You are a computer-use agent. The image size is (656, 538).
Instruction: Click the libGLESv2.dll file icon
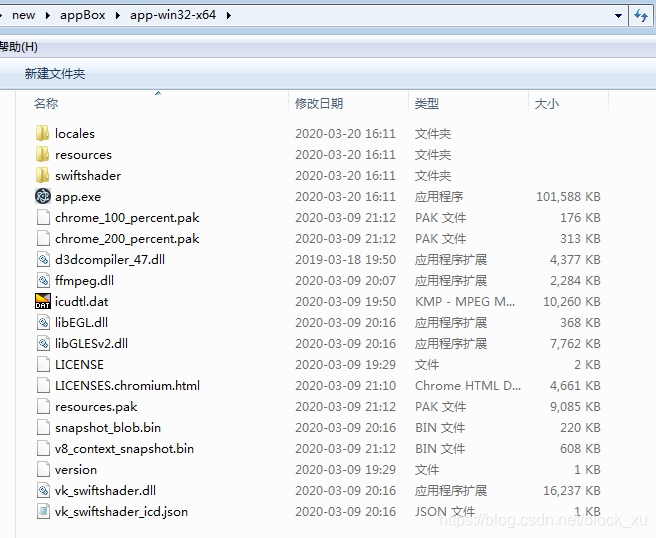(x=43, y=343)
